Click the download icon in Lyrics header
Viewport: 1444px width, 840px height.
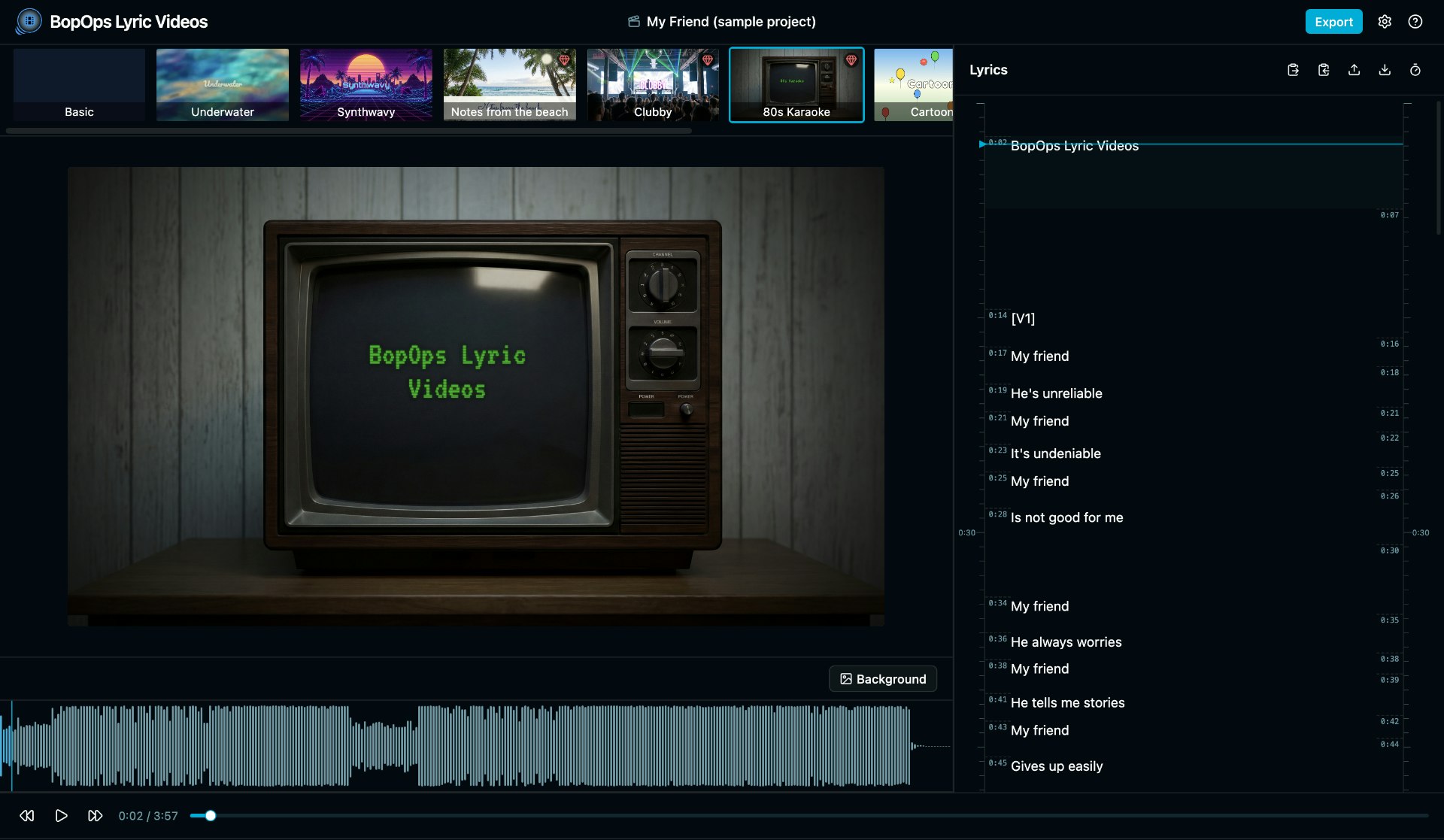tap(1385, 70)
